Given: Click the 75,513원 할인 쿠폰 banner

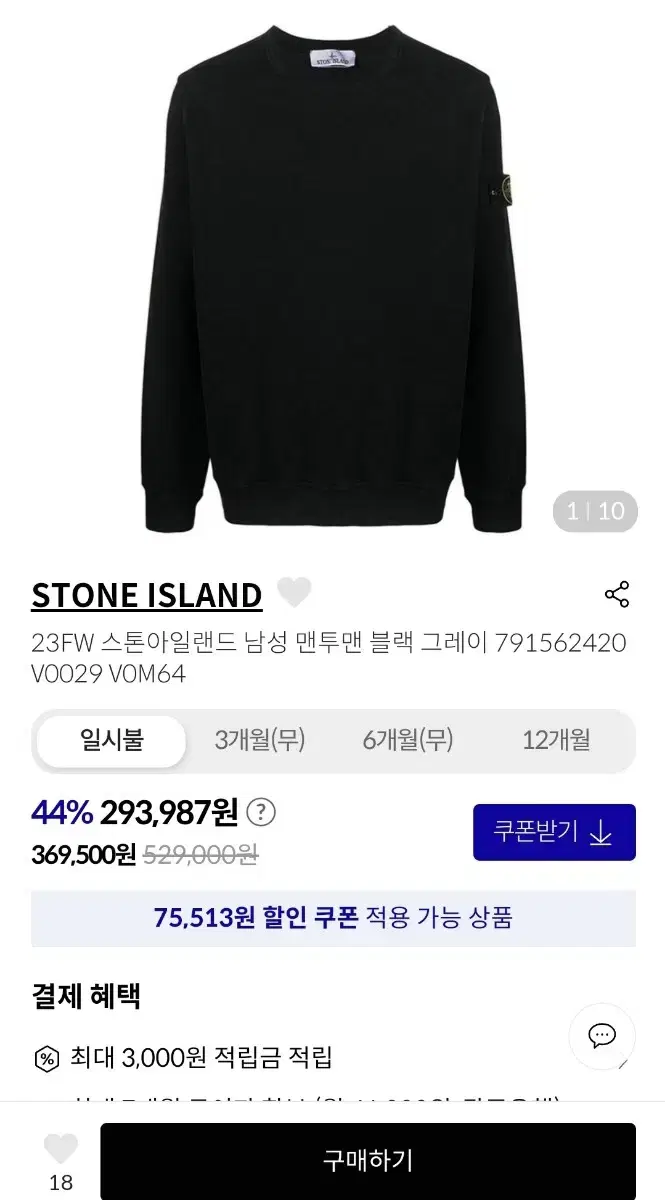Looking at the screenshot, I should pyautogui.click(x=333, y=918).
